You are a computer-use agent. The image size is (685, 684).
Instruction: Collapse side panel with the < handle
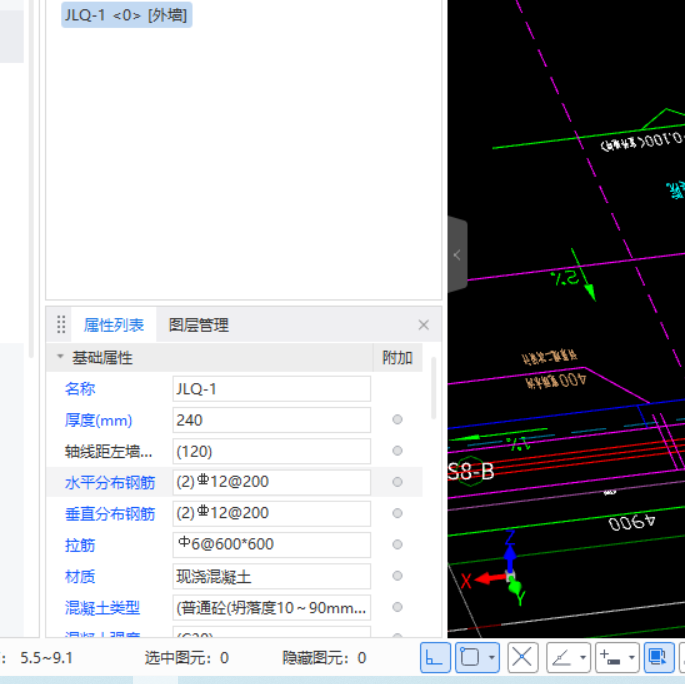pos(457,255)
